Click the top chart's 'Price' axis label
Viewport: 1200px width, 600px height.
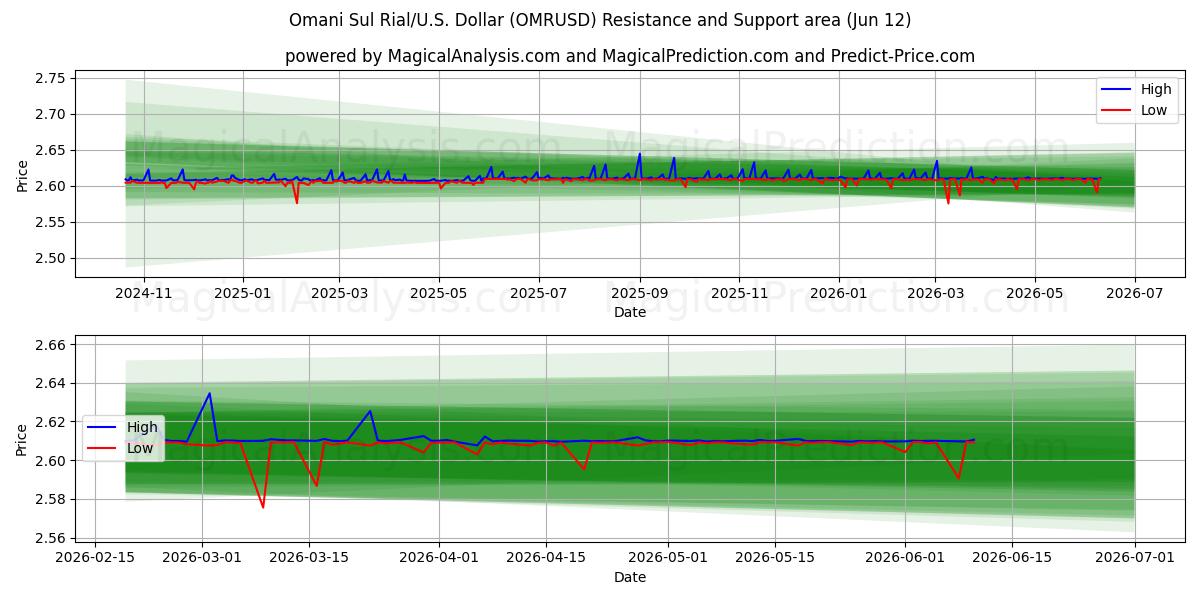[22, 173]
